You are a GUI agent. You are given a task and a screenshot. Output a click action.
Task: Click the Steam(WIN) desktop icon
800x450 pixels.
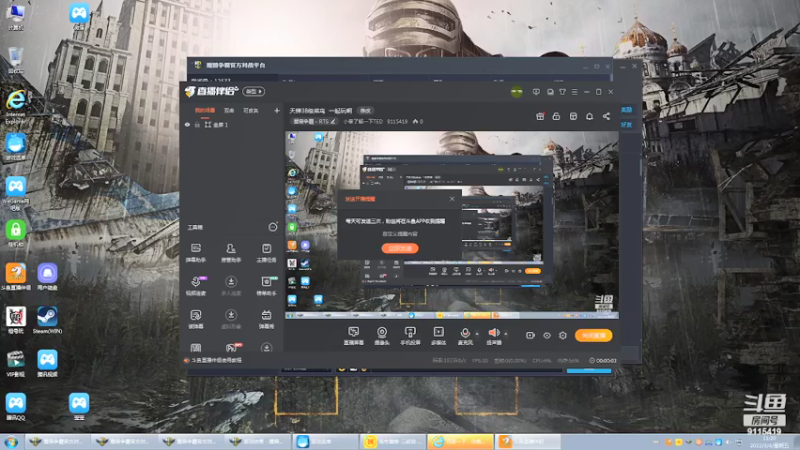(47, 320)
